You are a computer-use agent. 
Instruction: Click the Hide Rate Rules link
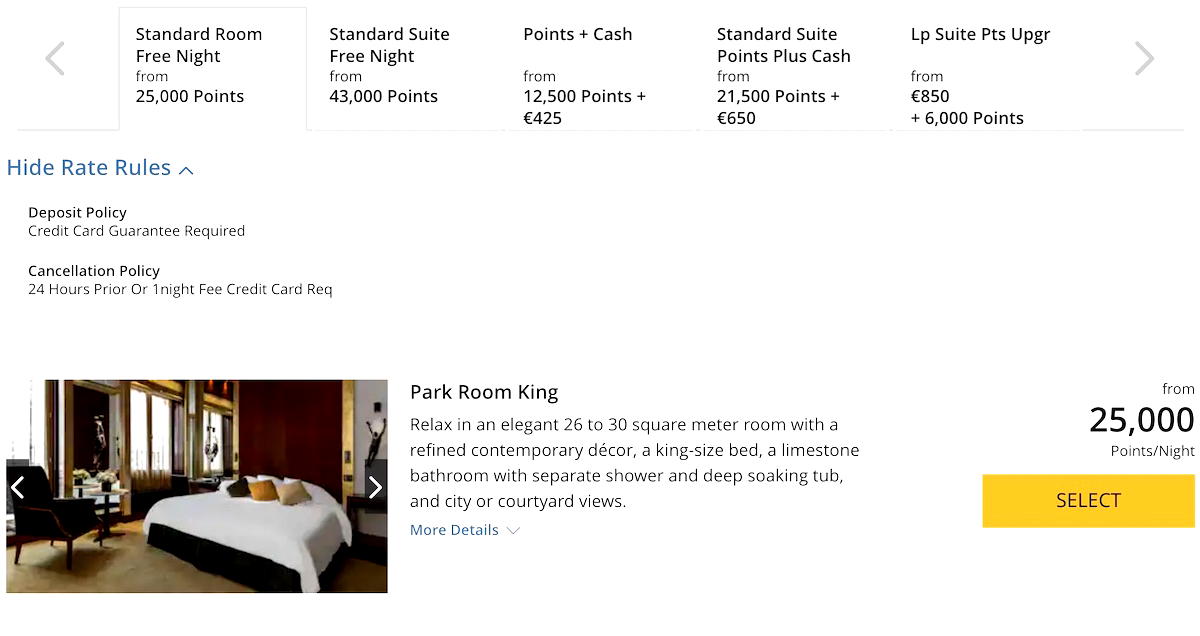tap(89, 168)
